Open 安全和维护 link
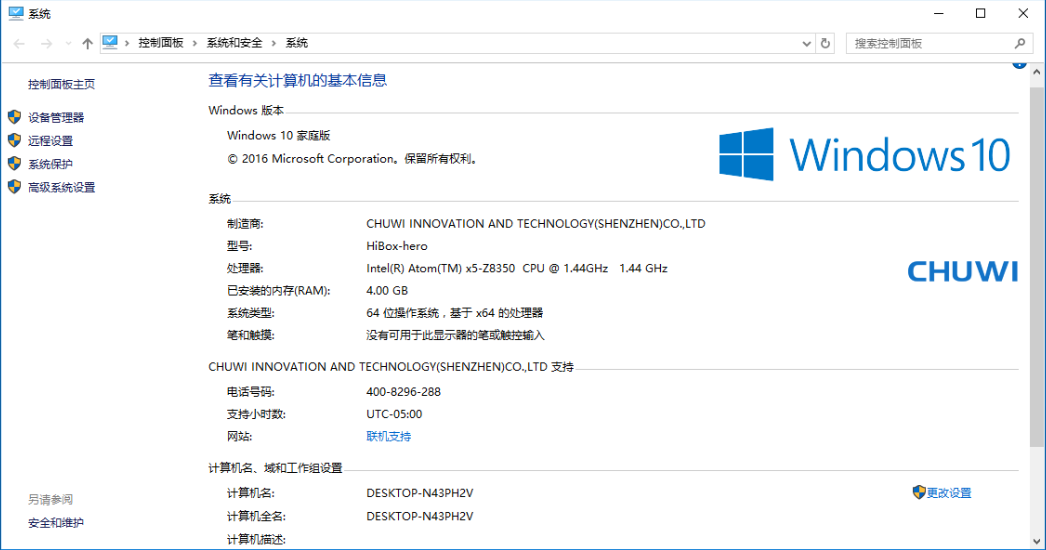 coord(56,523)
